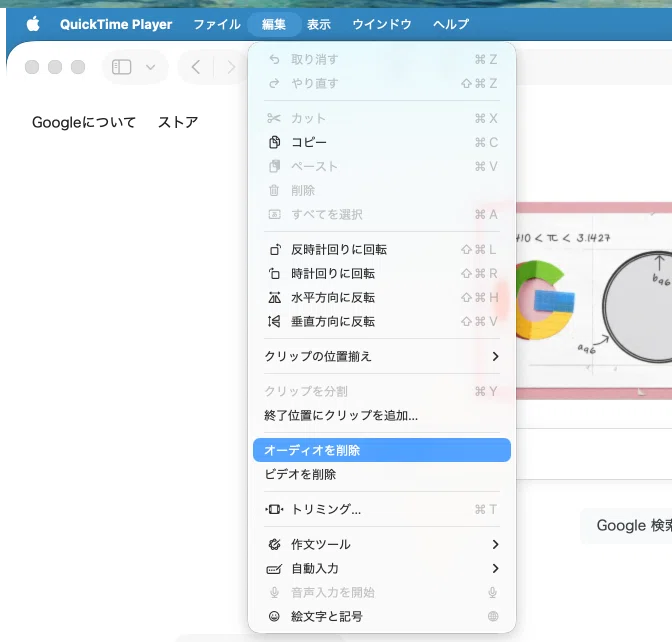The image size is (672, 642).
Task: Choose トリミング... from the menu
Action: (382, 509)
